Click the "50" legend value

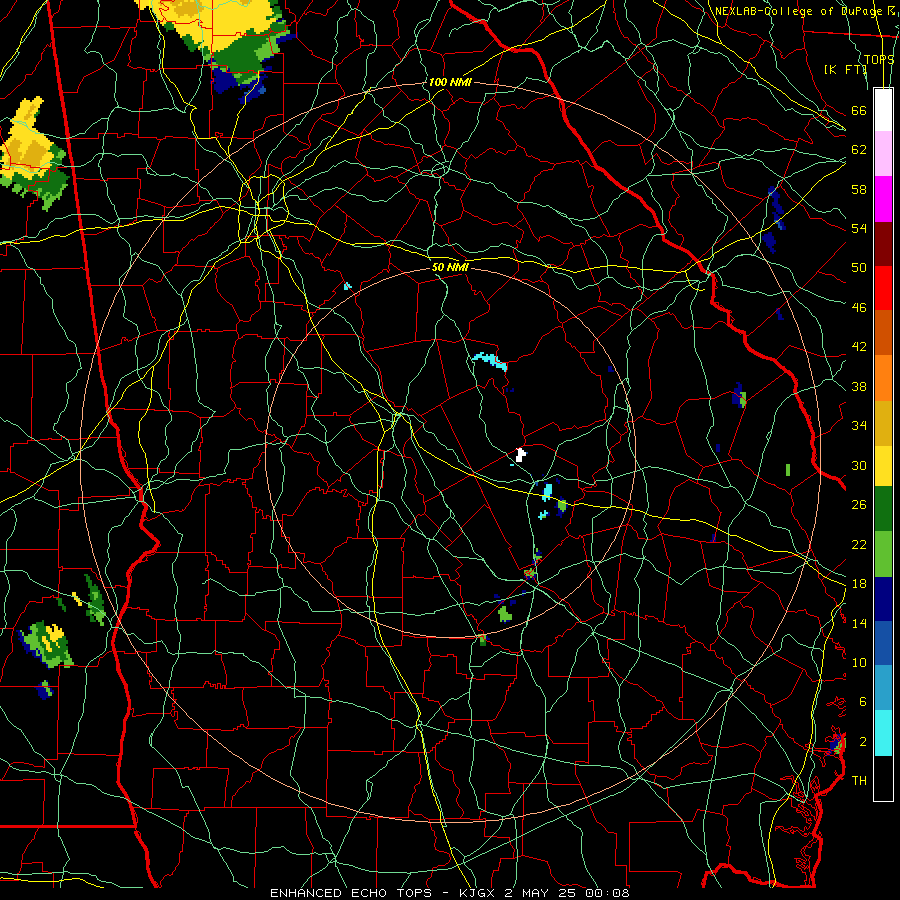(859, 268)
